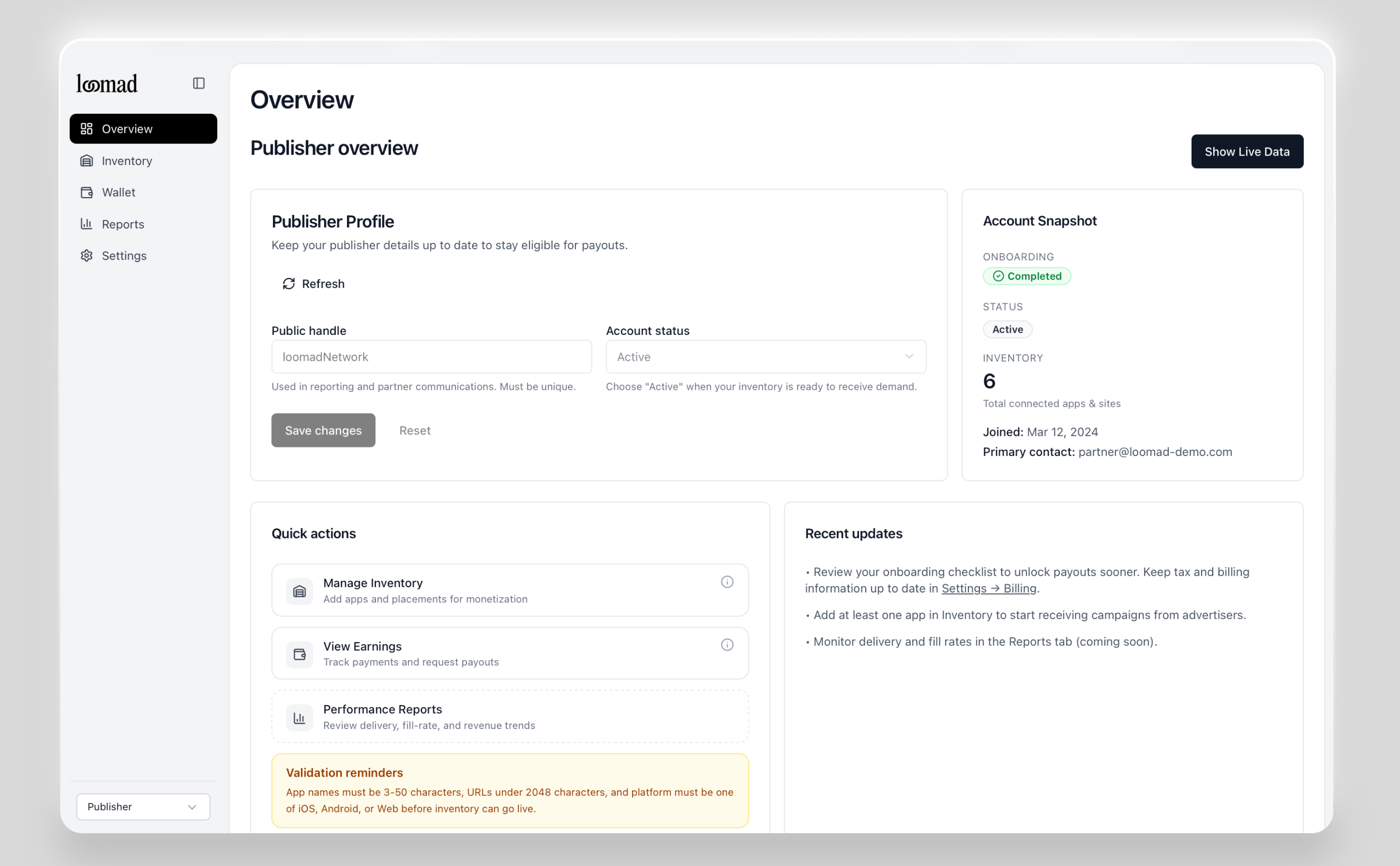Screen dimensions: 1400x866
Task: Collapse the sidebar with the panel toggle icon
Action: (x=199, y=83)
